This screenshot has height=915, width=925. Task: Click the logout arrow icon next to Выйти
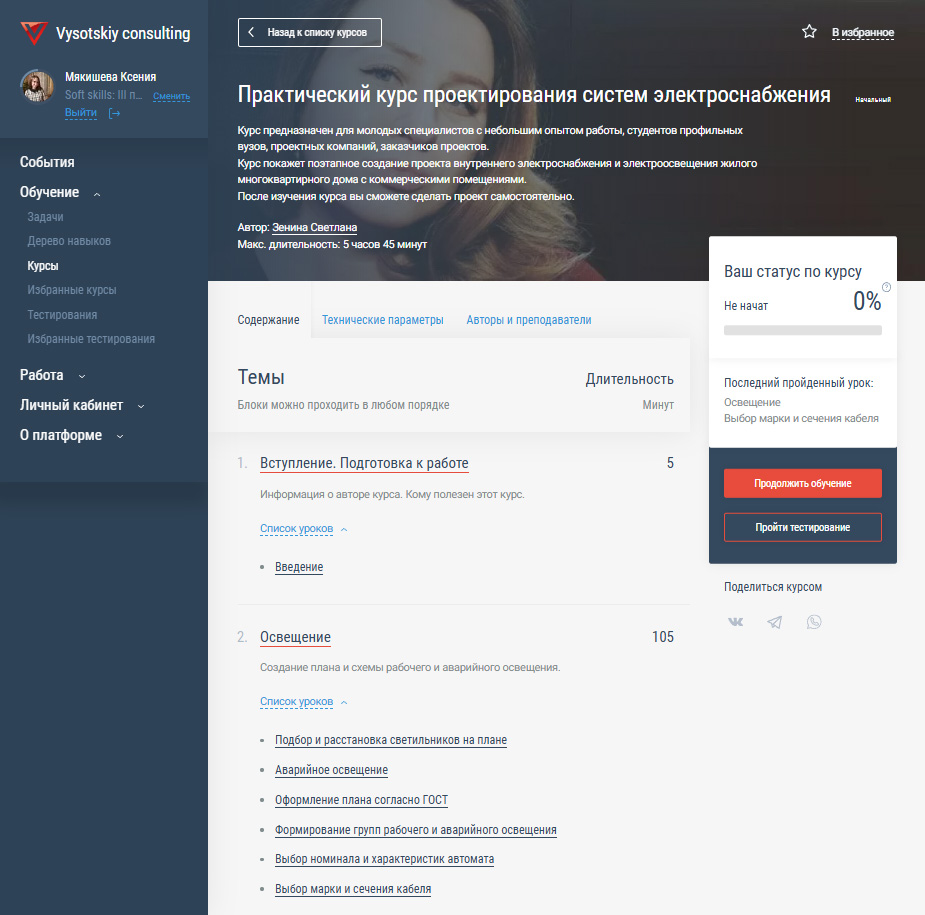[114, 113]
